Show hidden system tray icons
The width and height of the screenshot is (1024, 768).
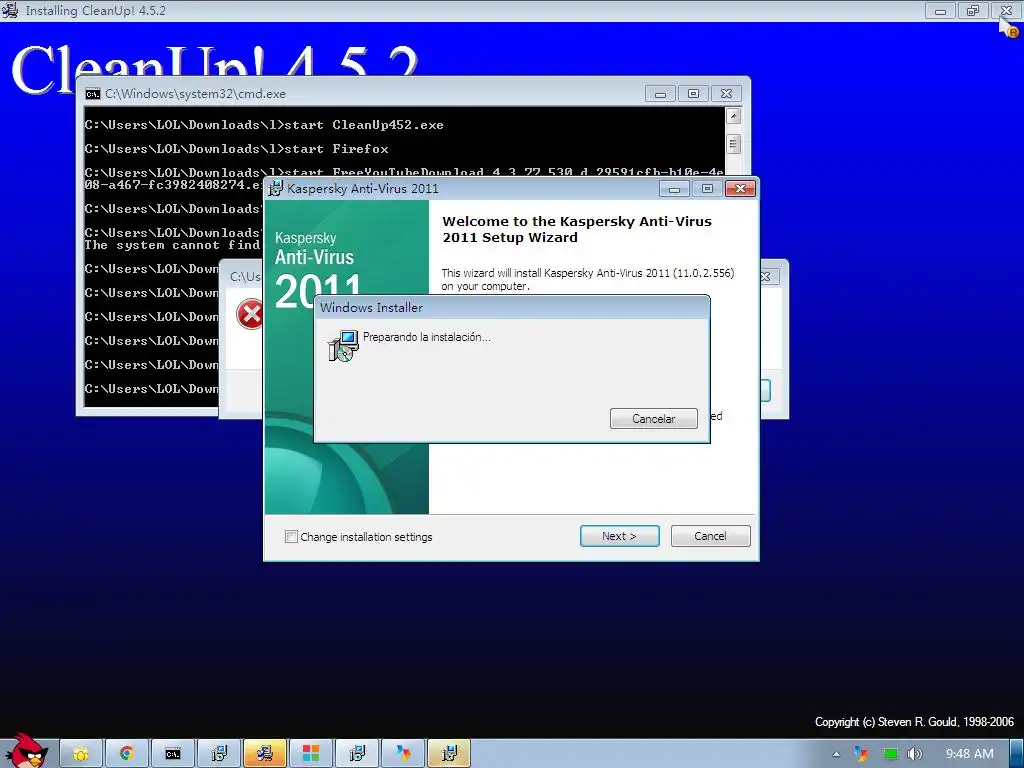(836, 754)
